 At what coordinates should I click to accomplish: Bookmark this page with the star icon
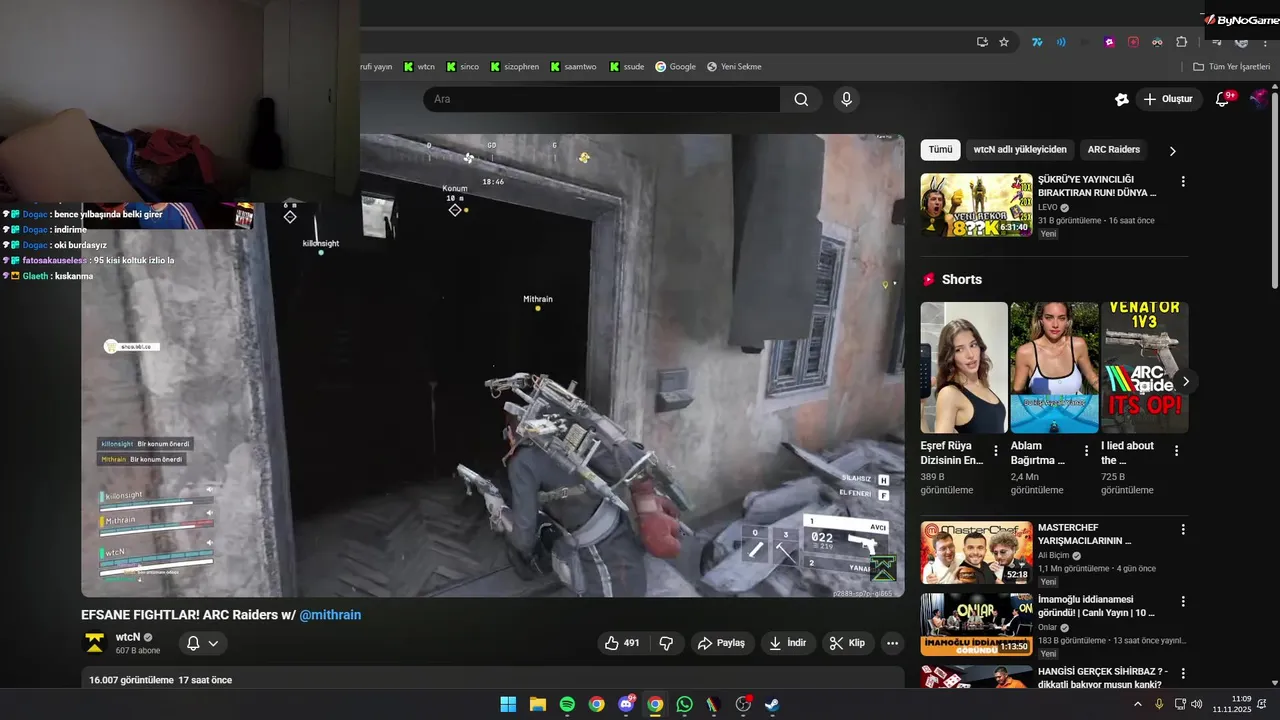point(1004,42)
